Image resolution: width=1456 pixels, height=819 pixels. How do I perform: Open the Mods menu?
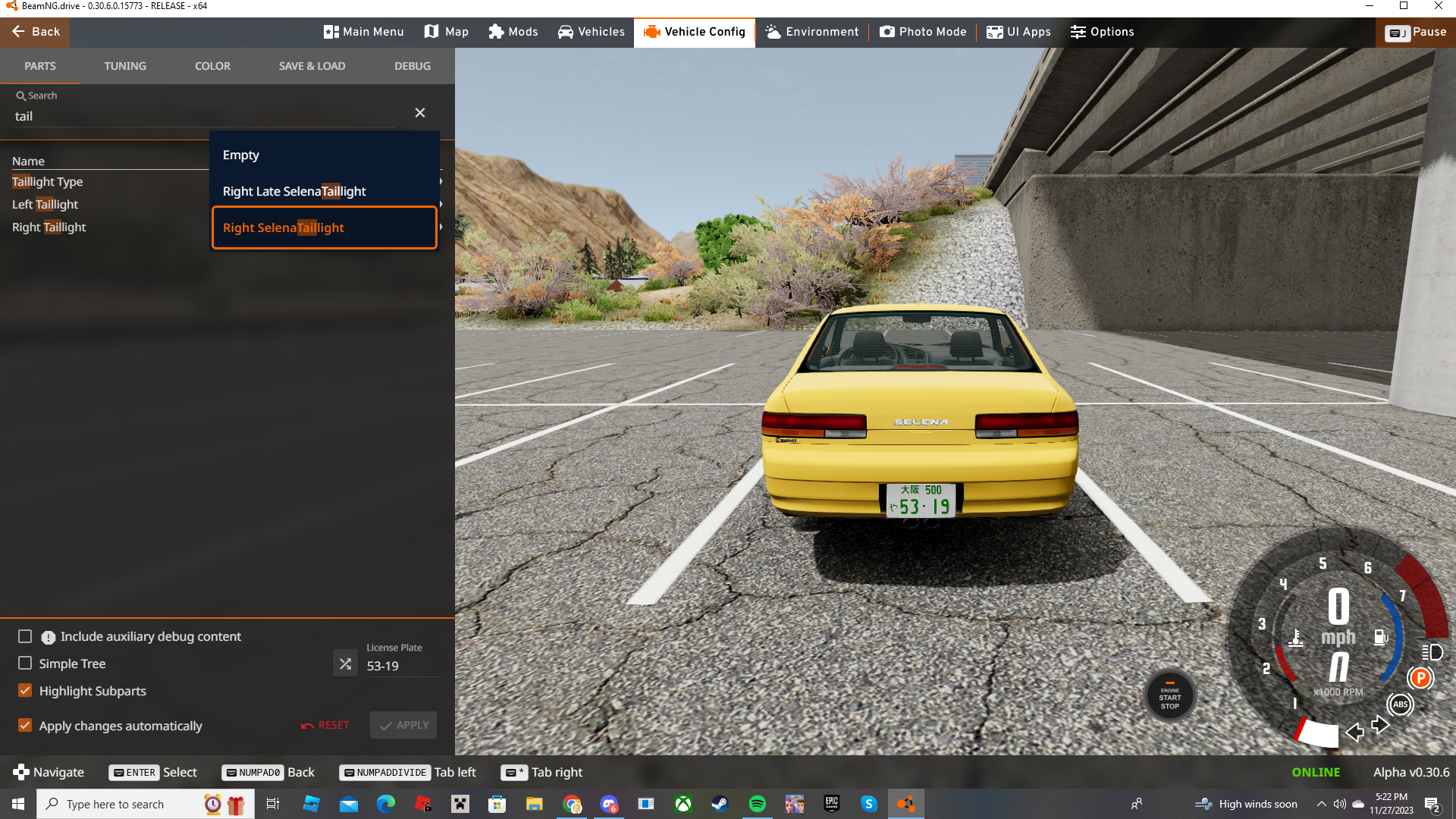tap(513, 32)
